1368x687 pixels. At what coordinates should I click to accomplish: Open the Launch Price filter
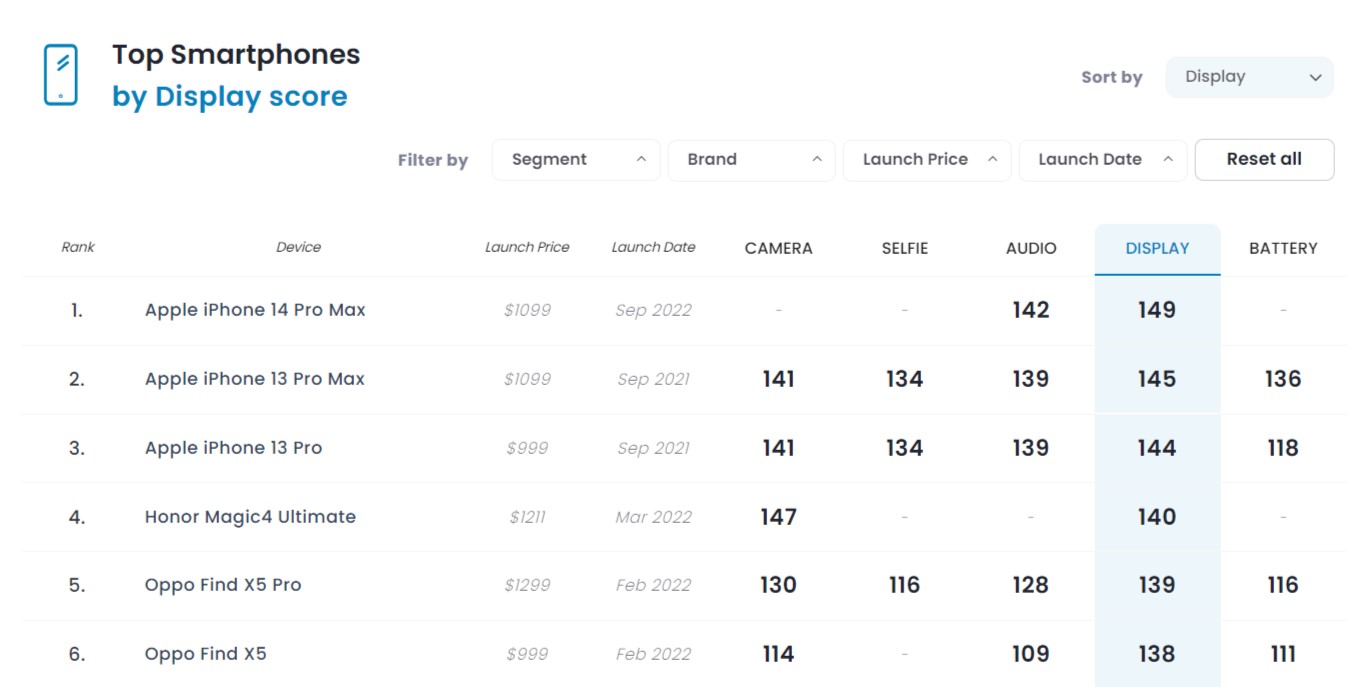(x=927, y=160)
